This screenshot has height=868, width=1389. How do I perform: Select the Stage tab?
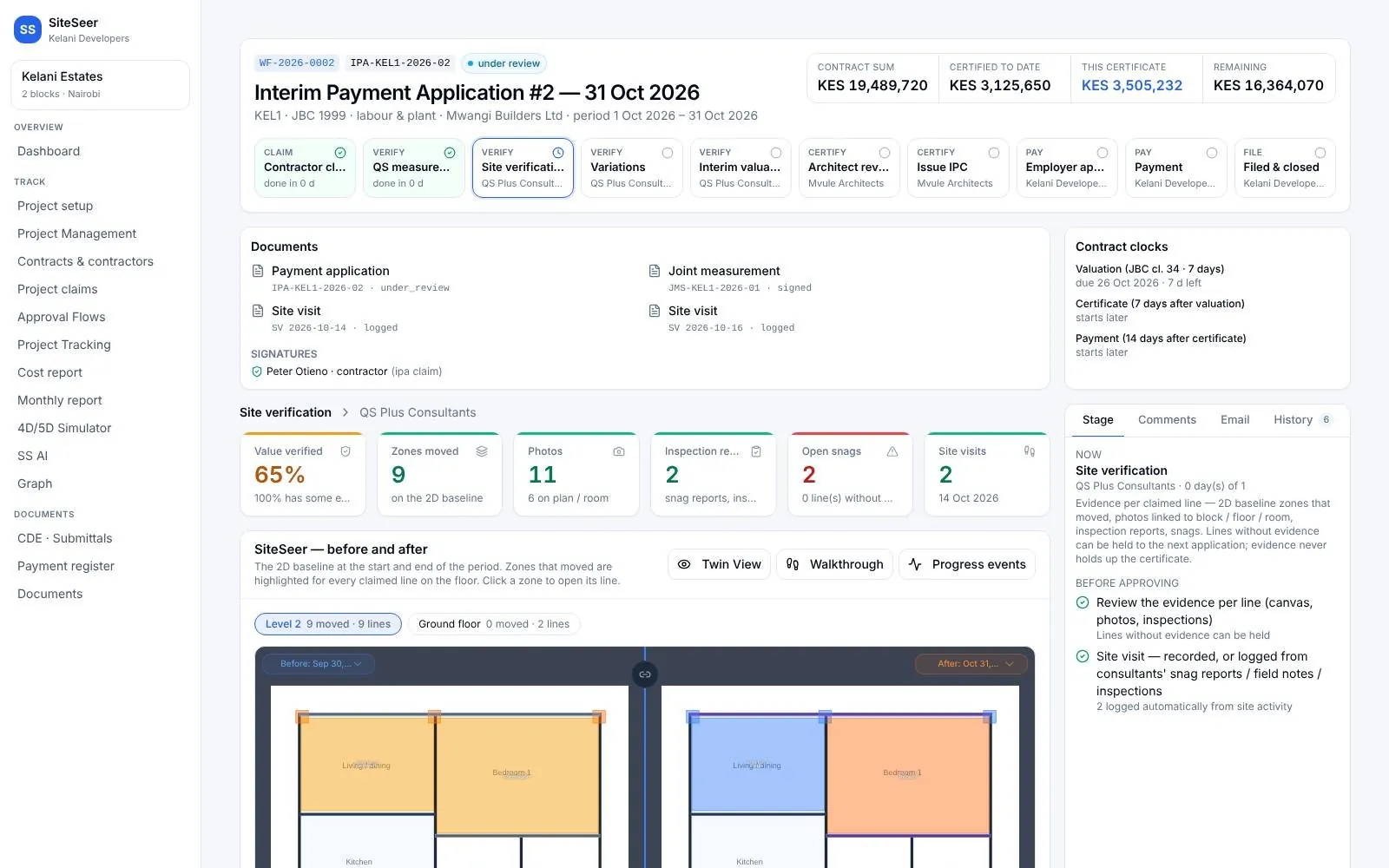1097,420
